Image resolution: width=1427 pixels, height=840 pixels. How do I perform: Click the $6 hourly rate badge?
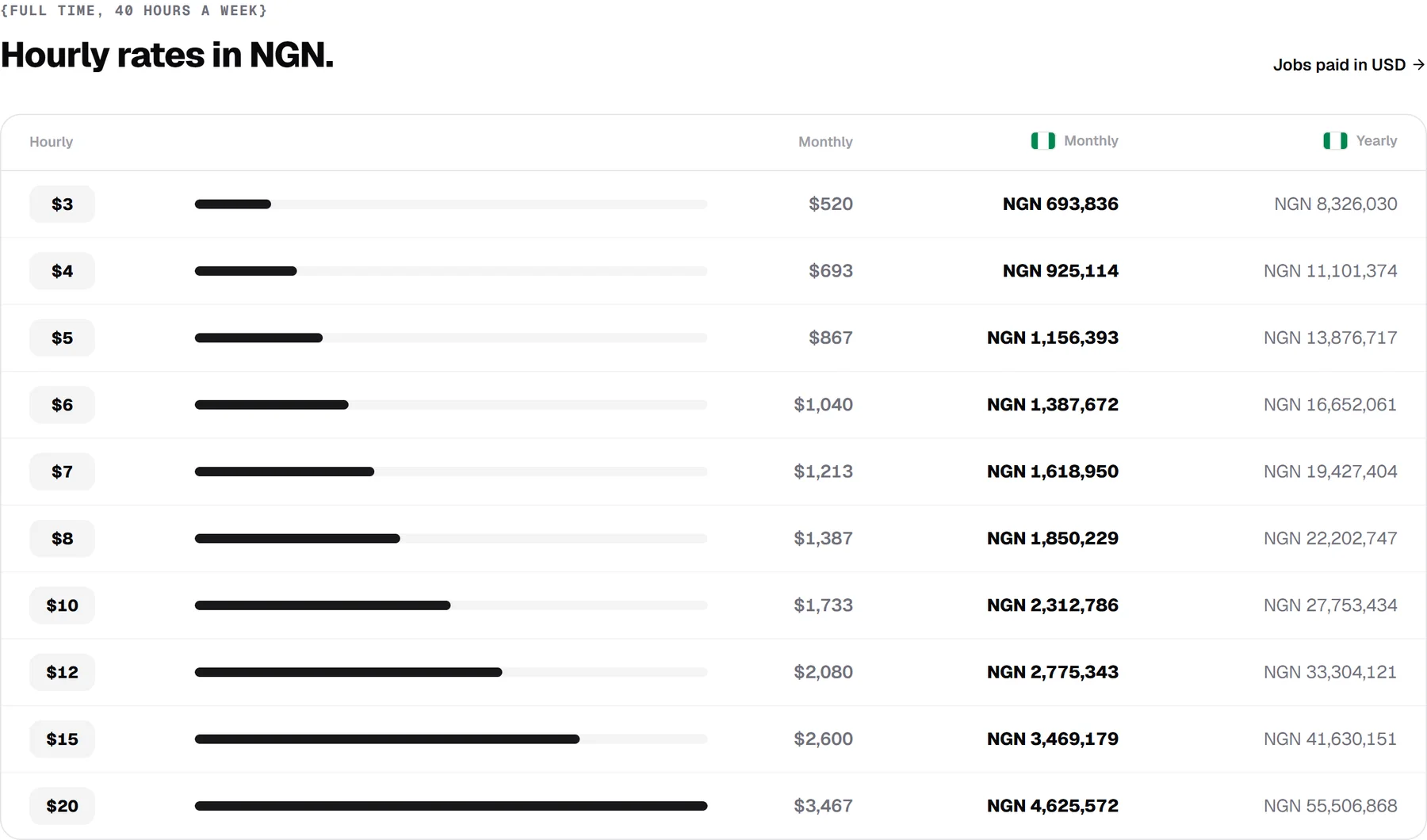tap(62, 405)
